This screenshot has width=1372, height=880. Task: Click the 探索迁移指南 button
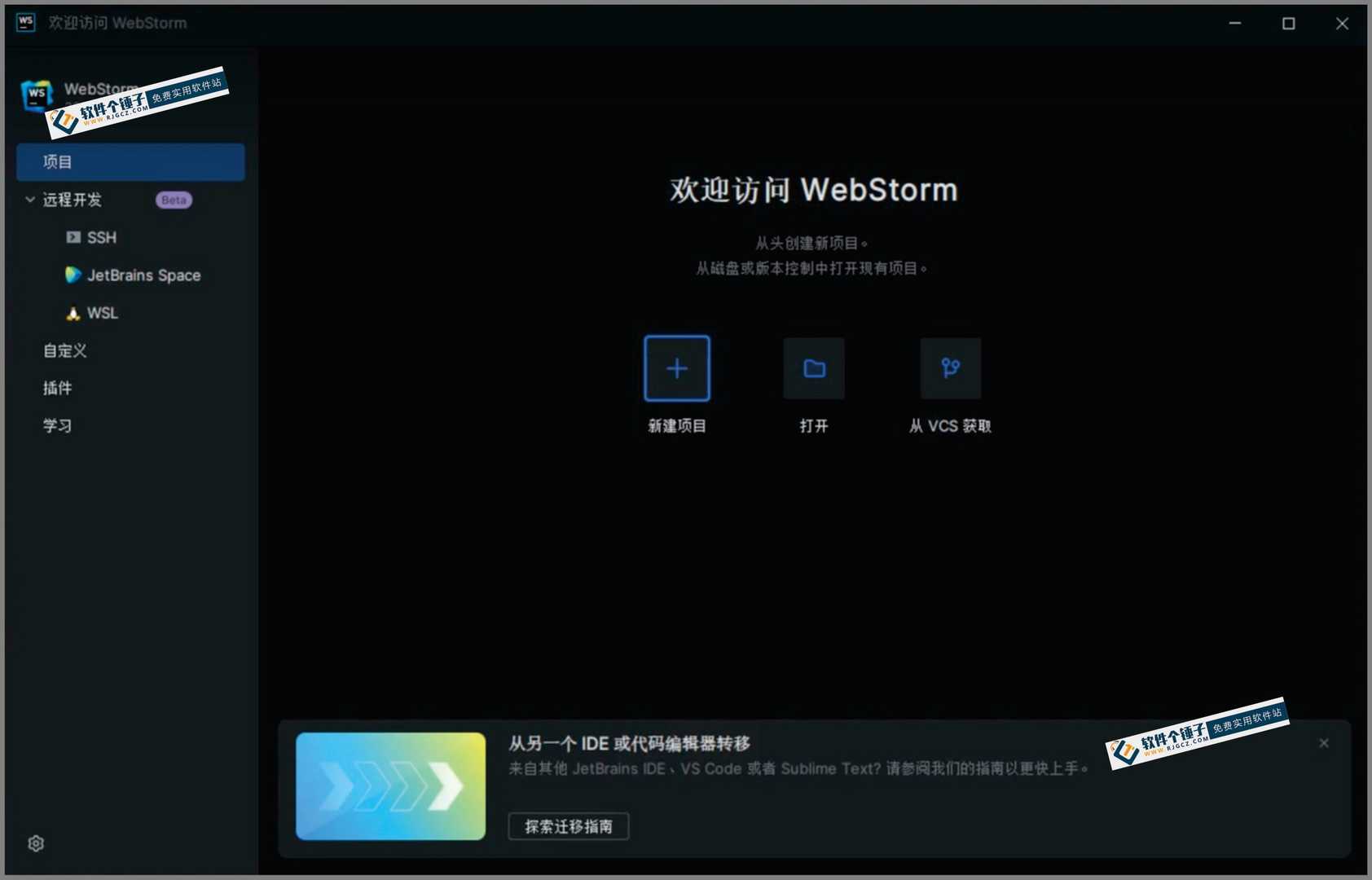pyautogui.click(x=569, y=826)
